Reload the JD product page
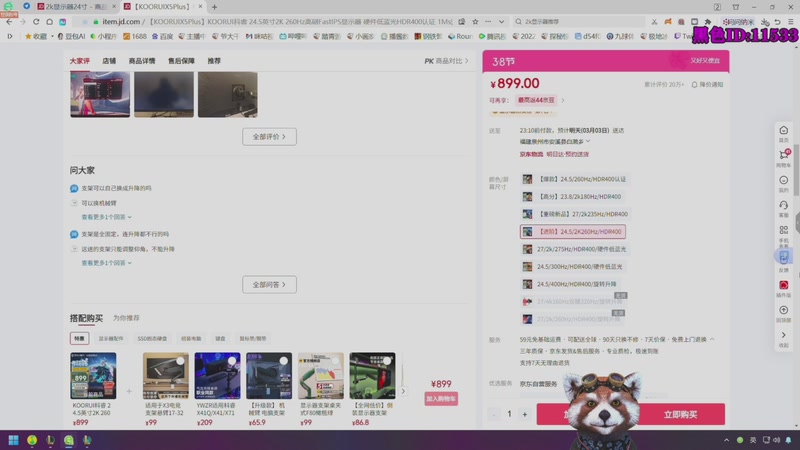This screenshot has width=800, height=450. [36, 22]
